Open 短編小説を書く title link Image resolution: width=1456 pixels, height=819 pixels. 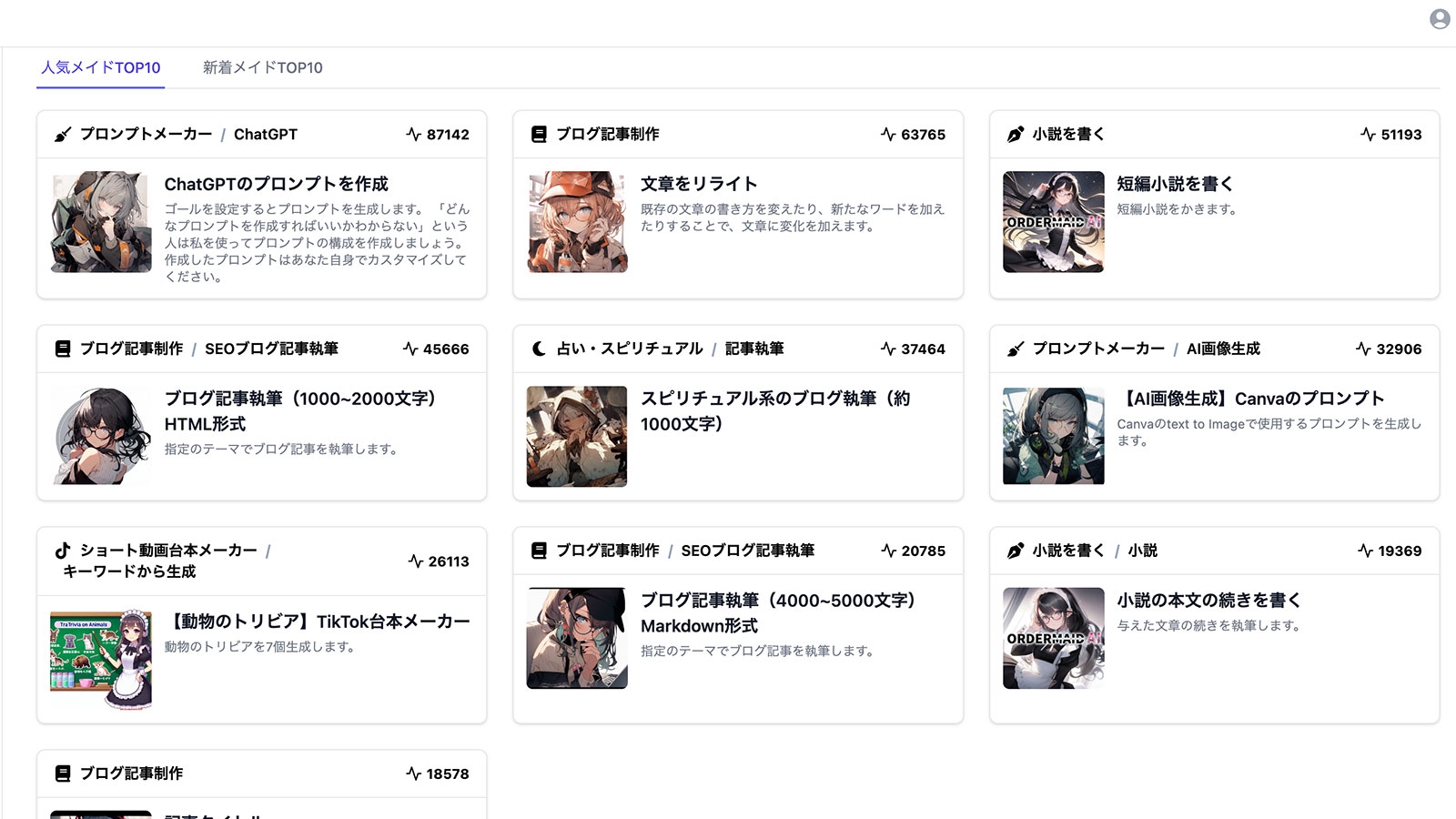click(1176, 184)
